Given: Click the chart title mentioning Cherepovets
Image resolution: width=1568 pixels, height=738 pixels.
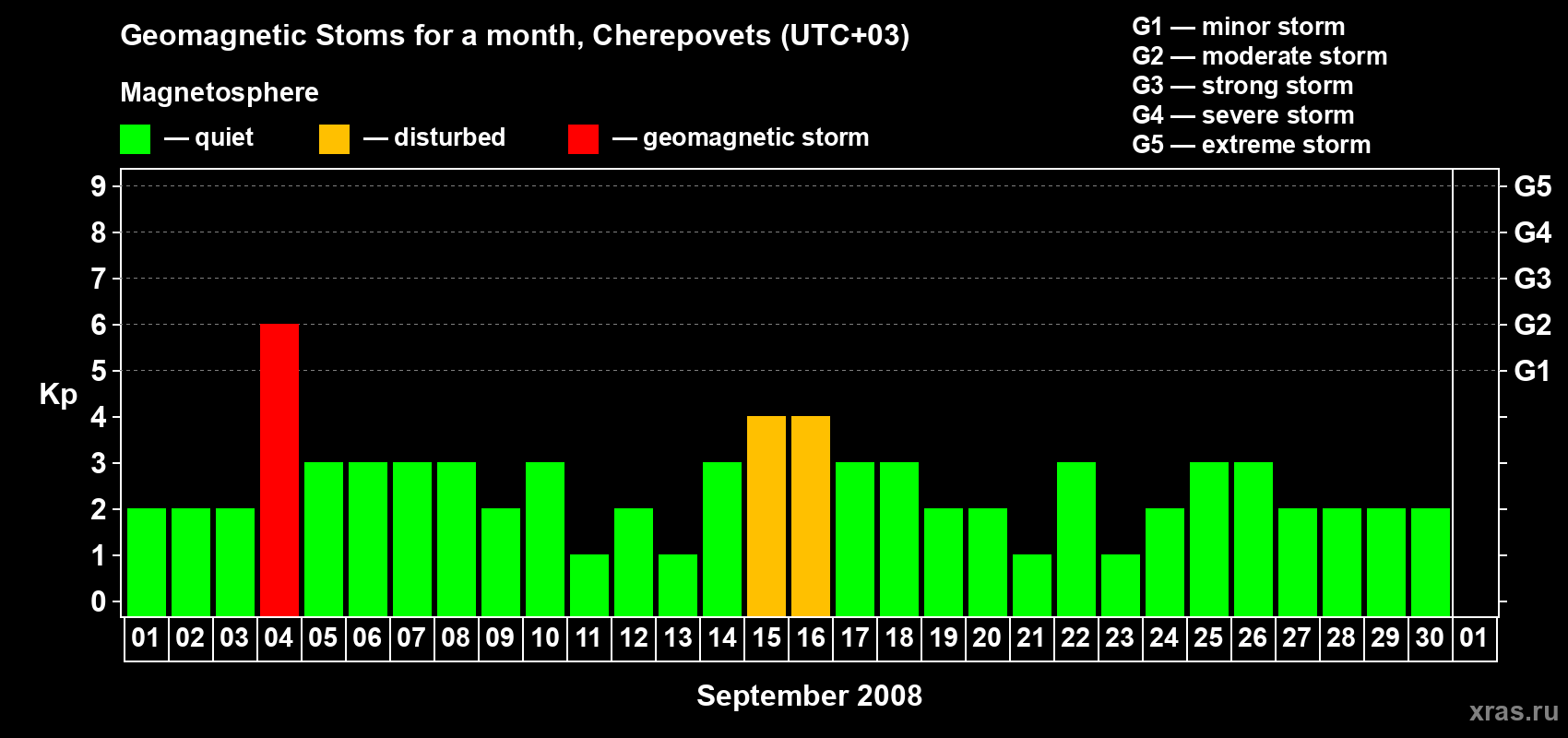Looking at the screenshot, I should point(515,35).
